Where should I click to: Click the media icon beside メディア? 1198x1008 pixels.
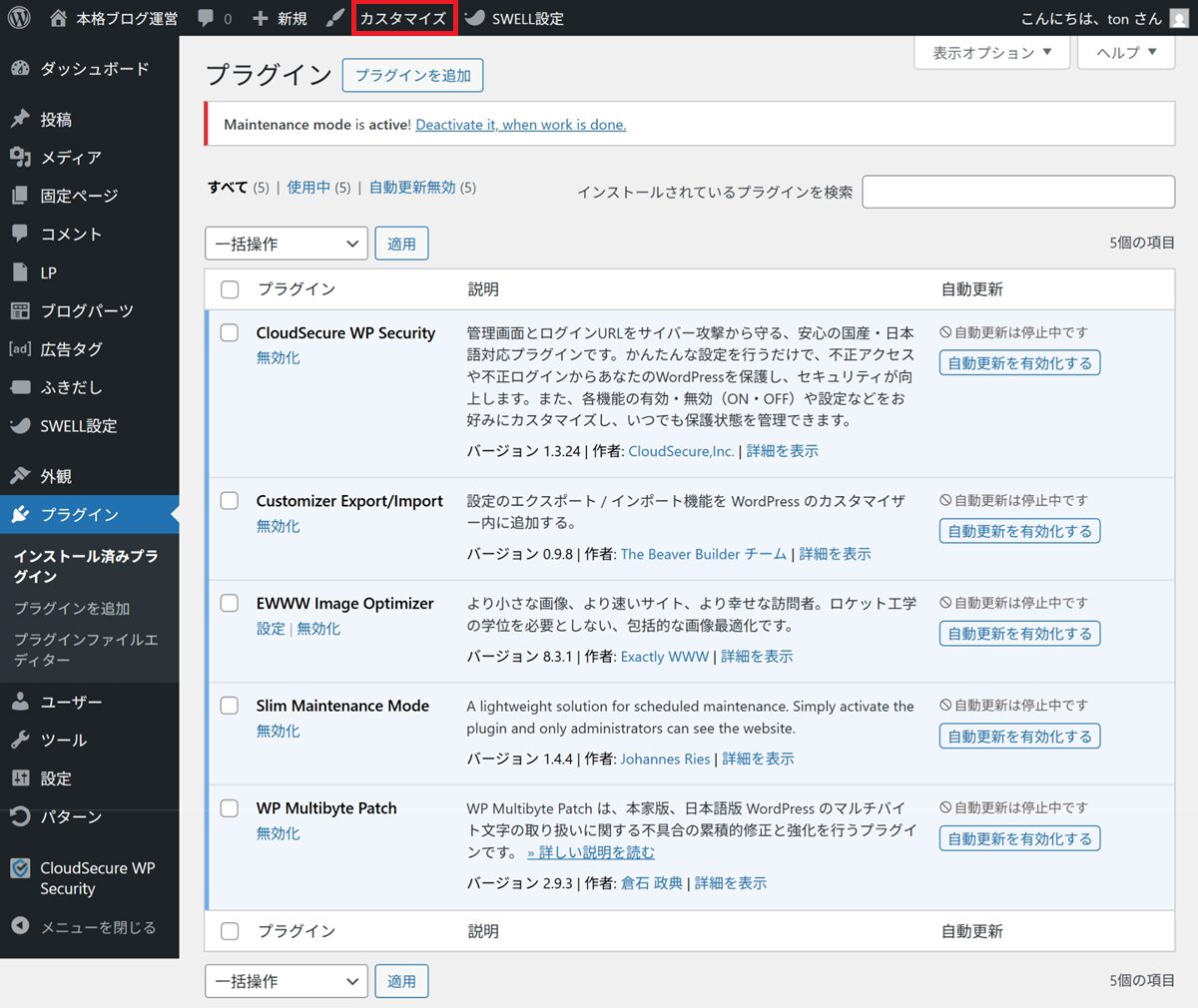click(x=20, y=157)
